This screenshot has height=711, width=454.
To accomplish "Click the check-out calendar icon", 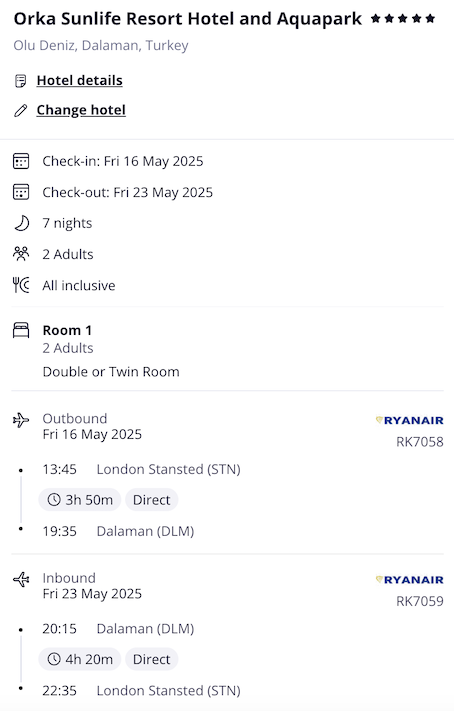I will pos(21,192).
